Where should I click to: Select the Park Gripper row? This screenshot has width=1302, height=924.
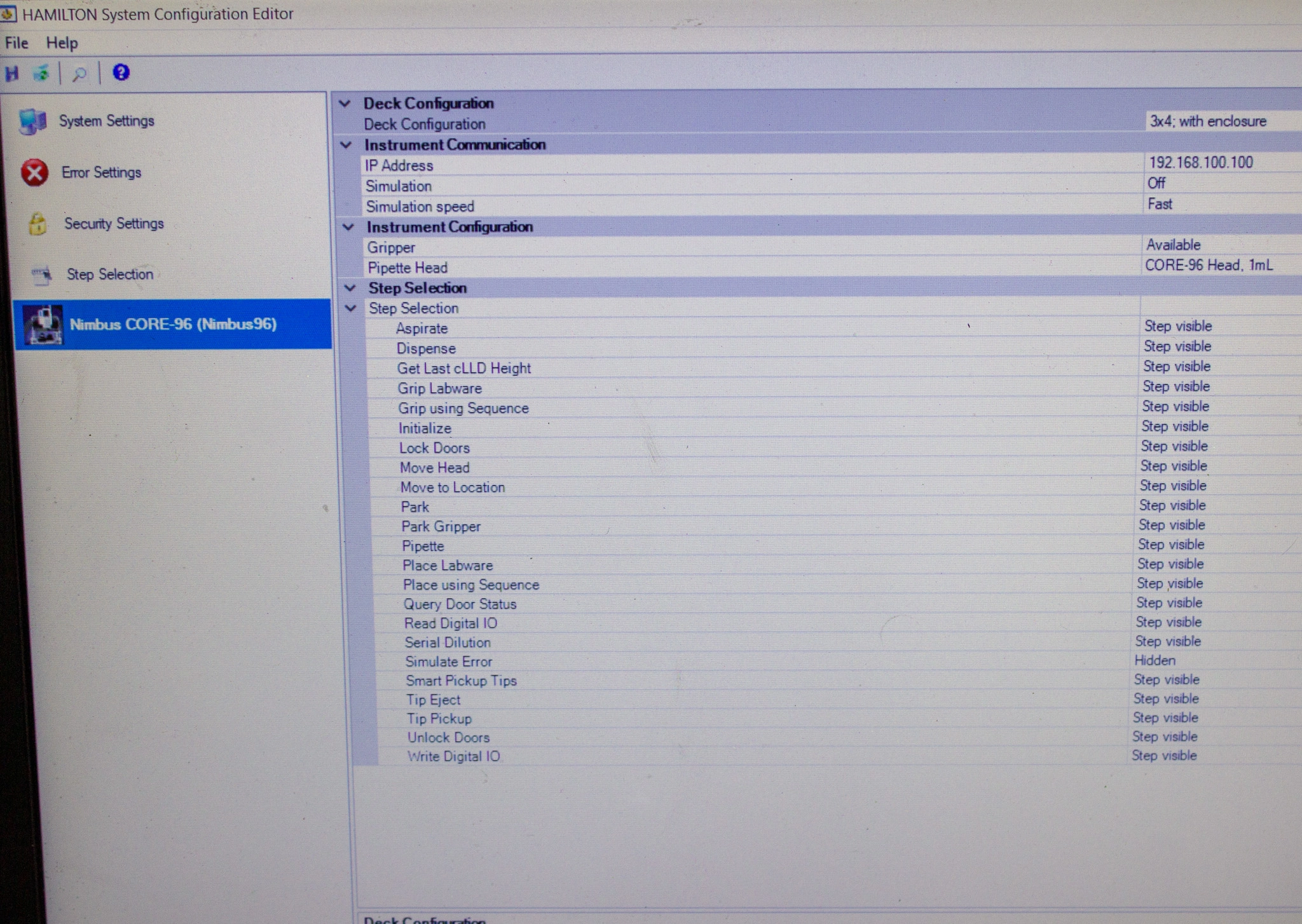coord(441,527)
